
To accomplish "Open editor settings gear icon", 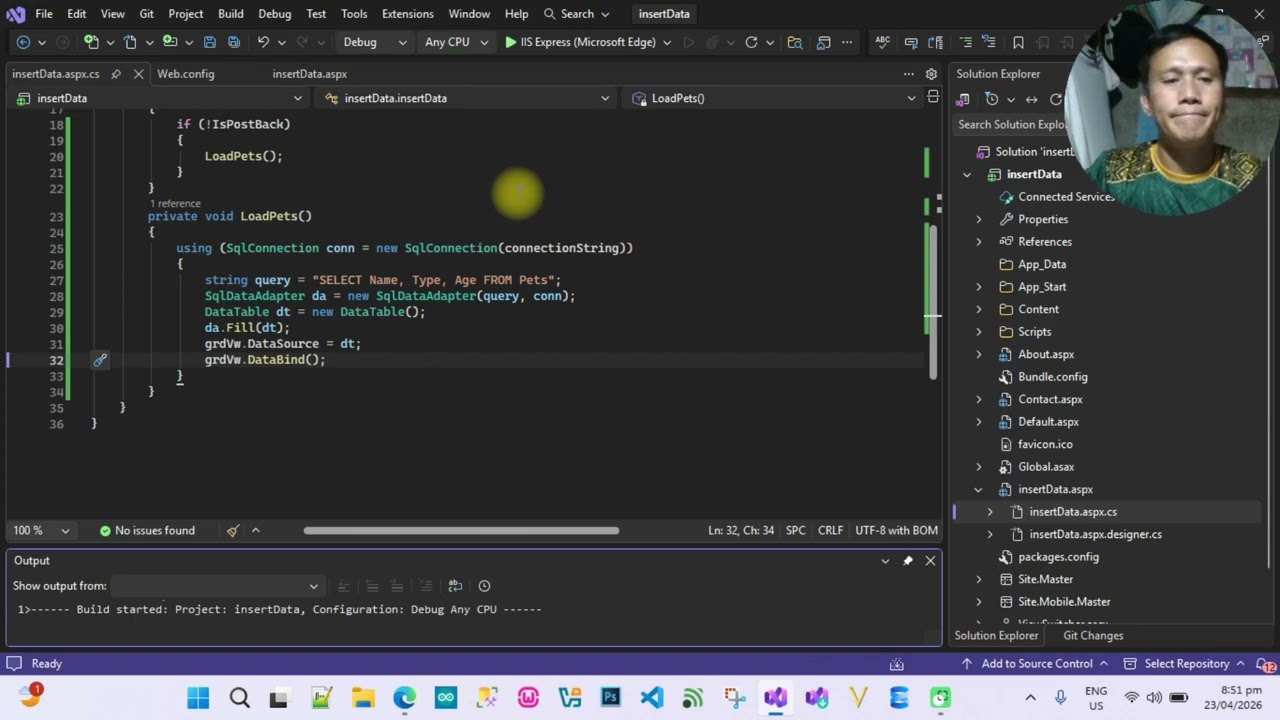I will click(931, 74).
